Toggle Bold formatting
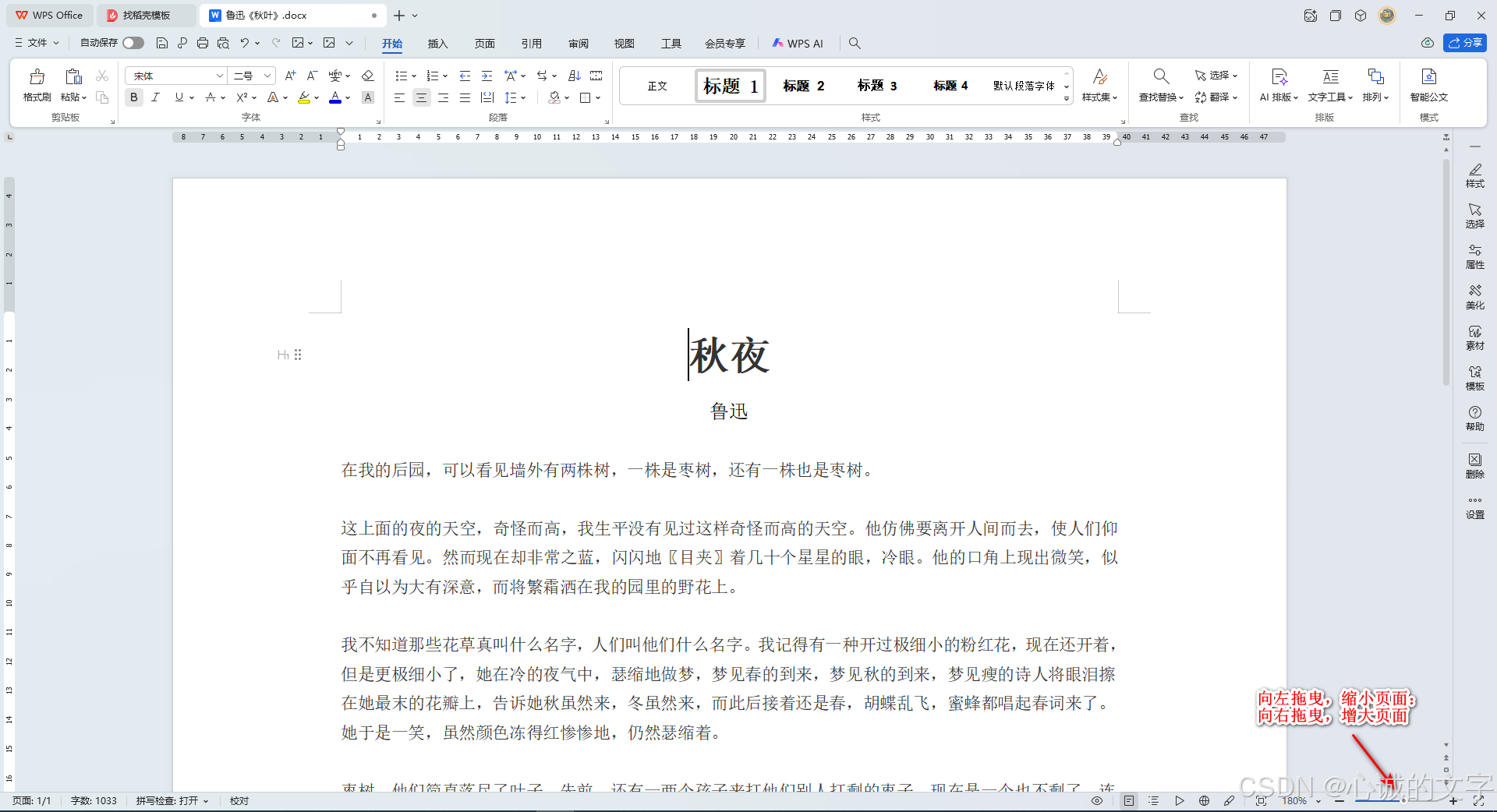The image size is (1497, 812). point(134,97)
